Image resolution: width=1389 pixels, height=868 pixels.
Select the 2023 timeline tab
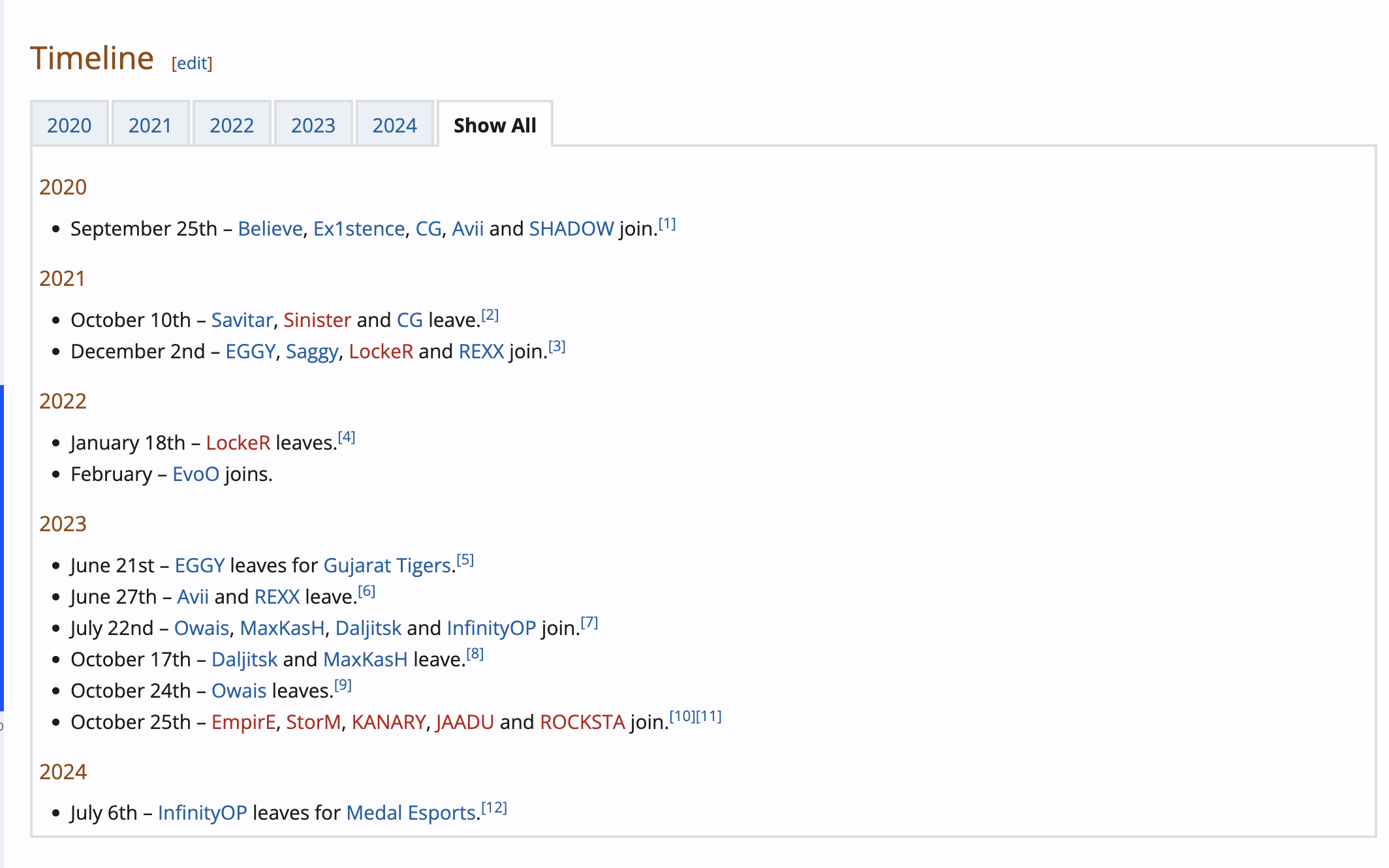313,125
